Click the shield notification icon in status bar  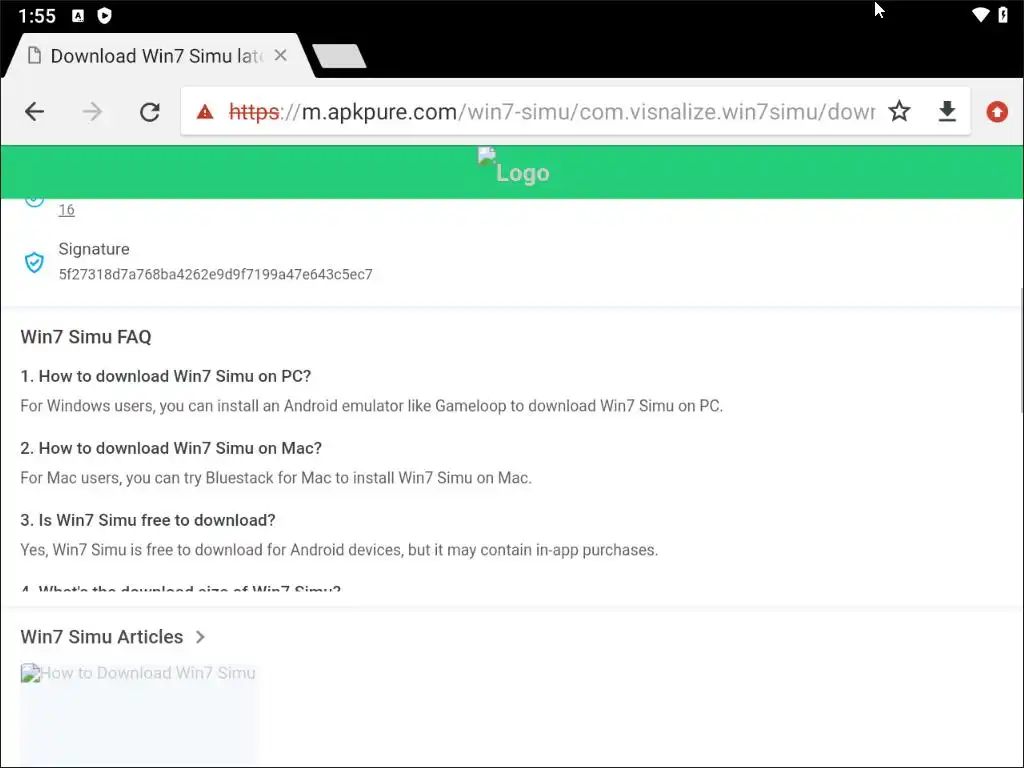[104, 15]
